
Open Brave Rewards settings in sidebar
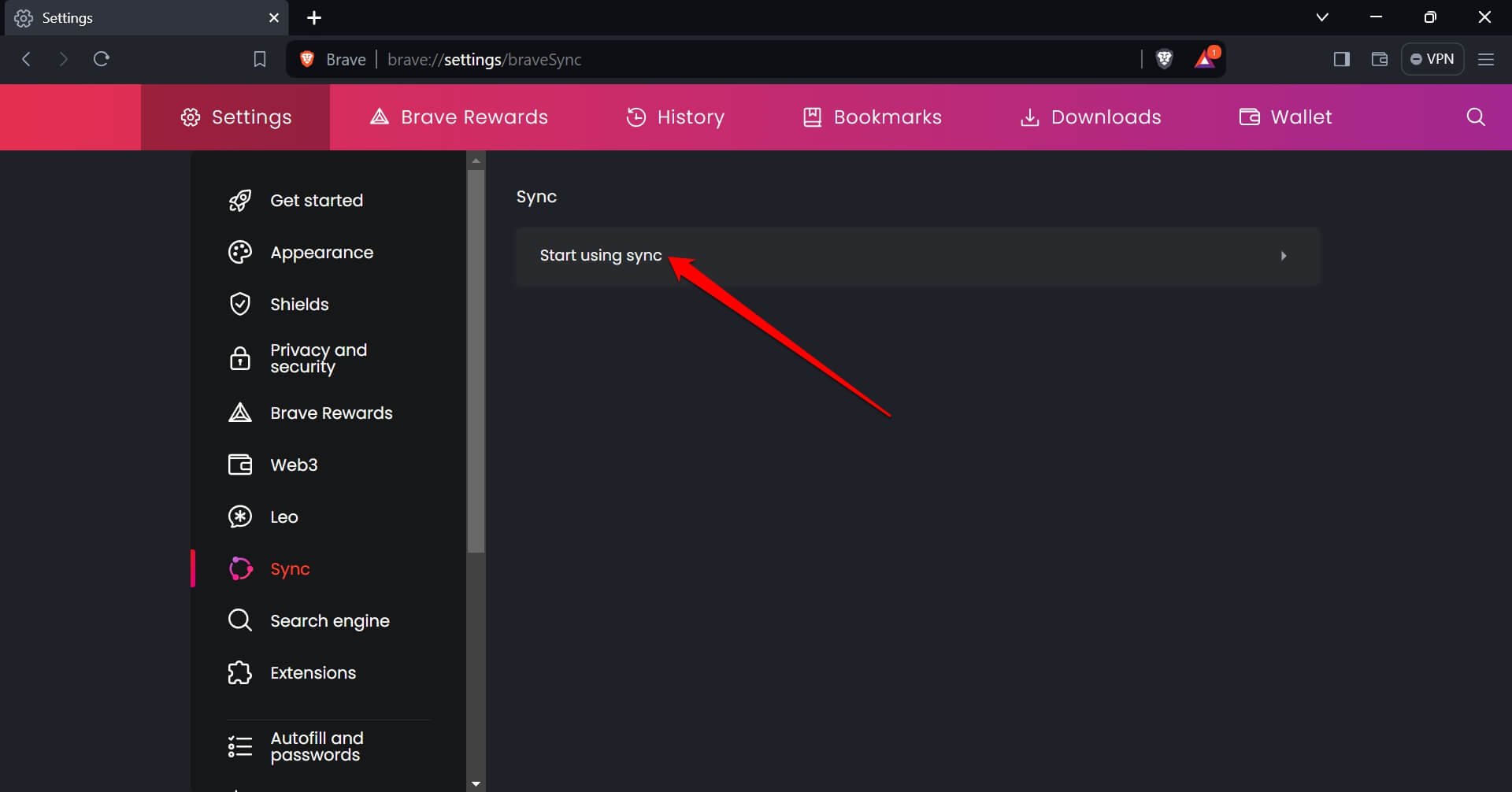tap(332, 413)
